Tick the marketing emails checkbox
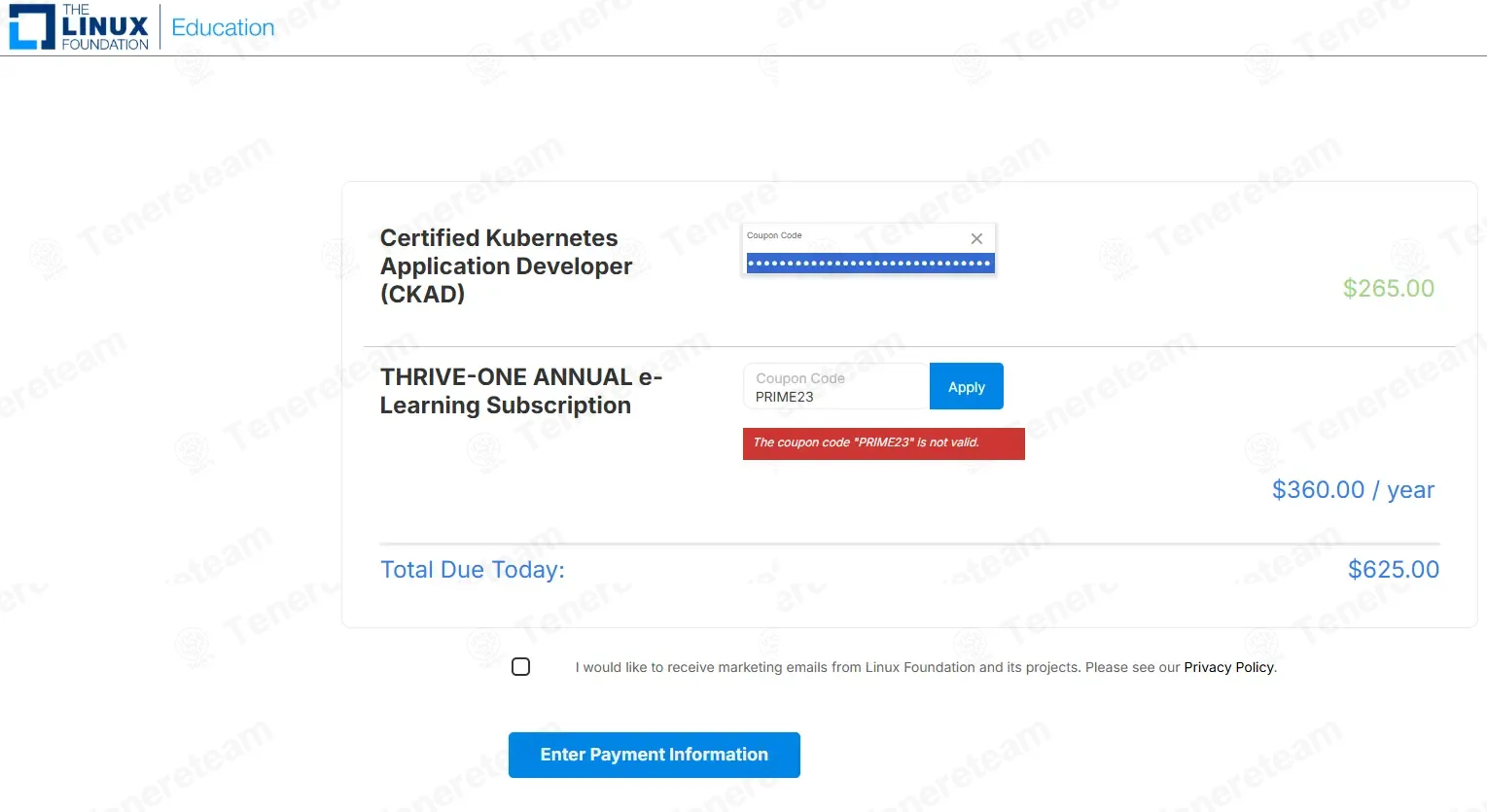Image resolution: width=1487 pixels, height=812 pixels. tap(521, 667)
